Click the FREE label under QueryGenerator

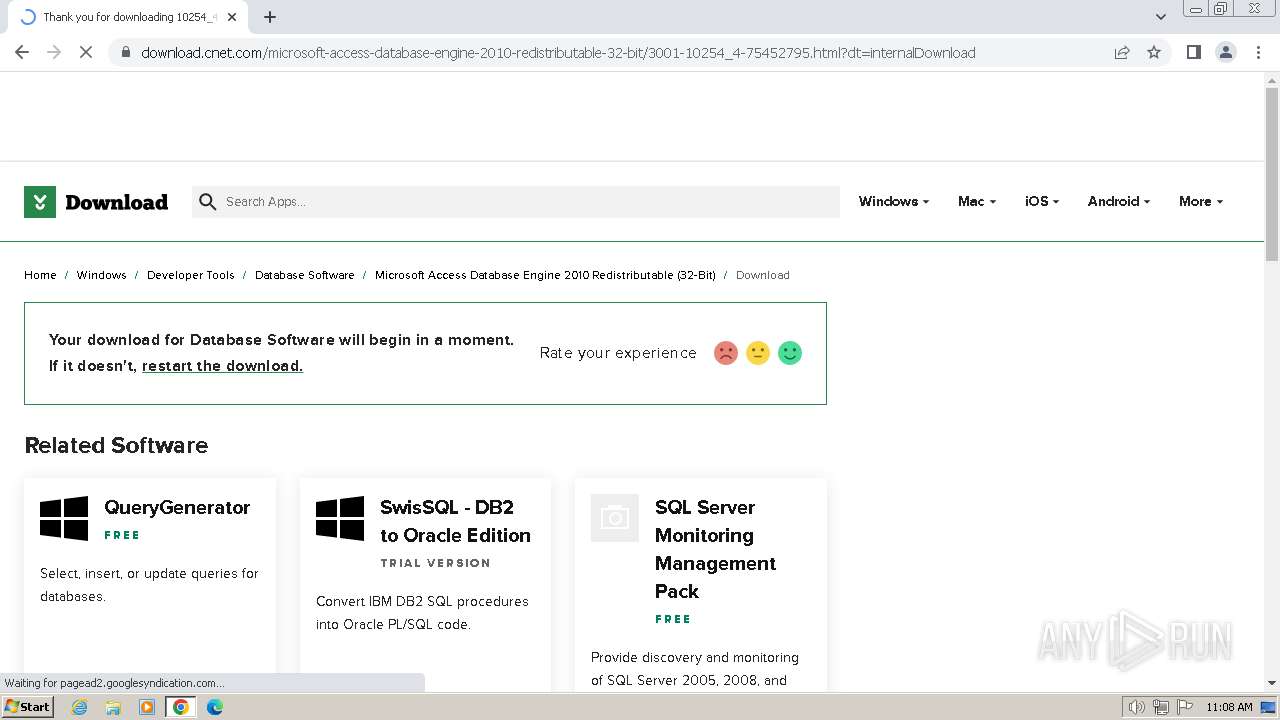point(122,535)
